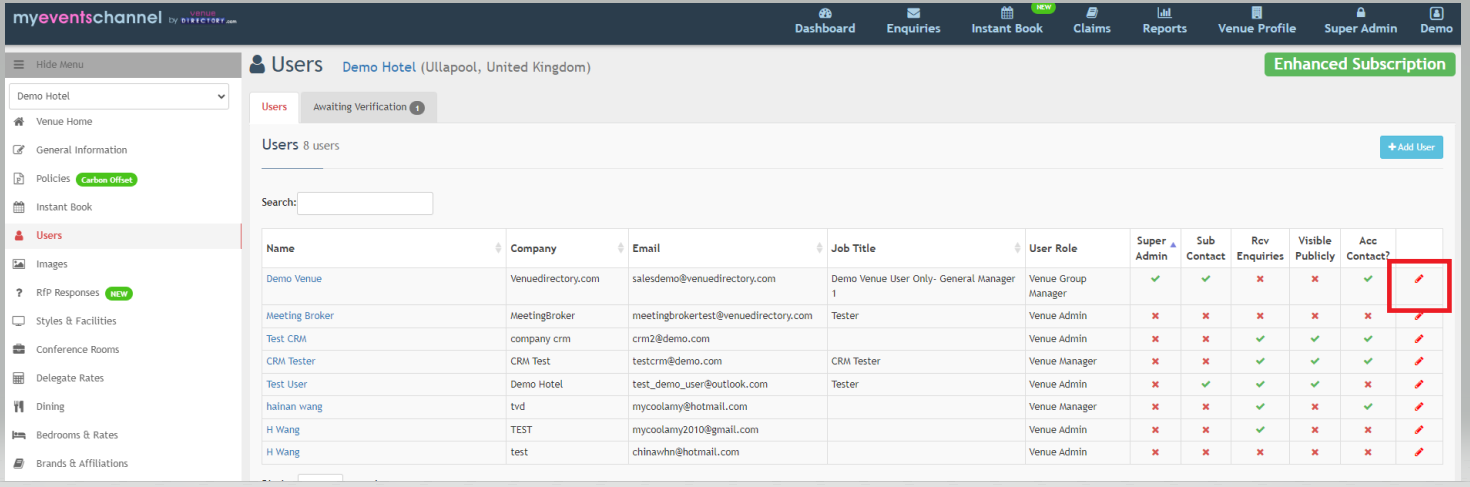Screen dimensions: 1470x487
Task: Click Enhanced Subscription button
Action: tap(1359, 64)
